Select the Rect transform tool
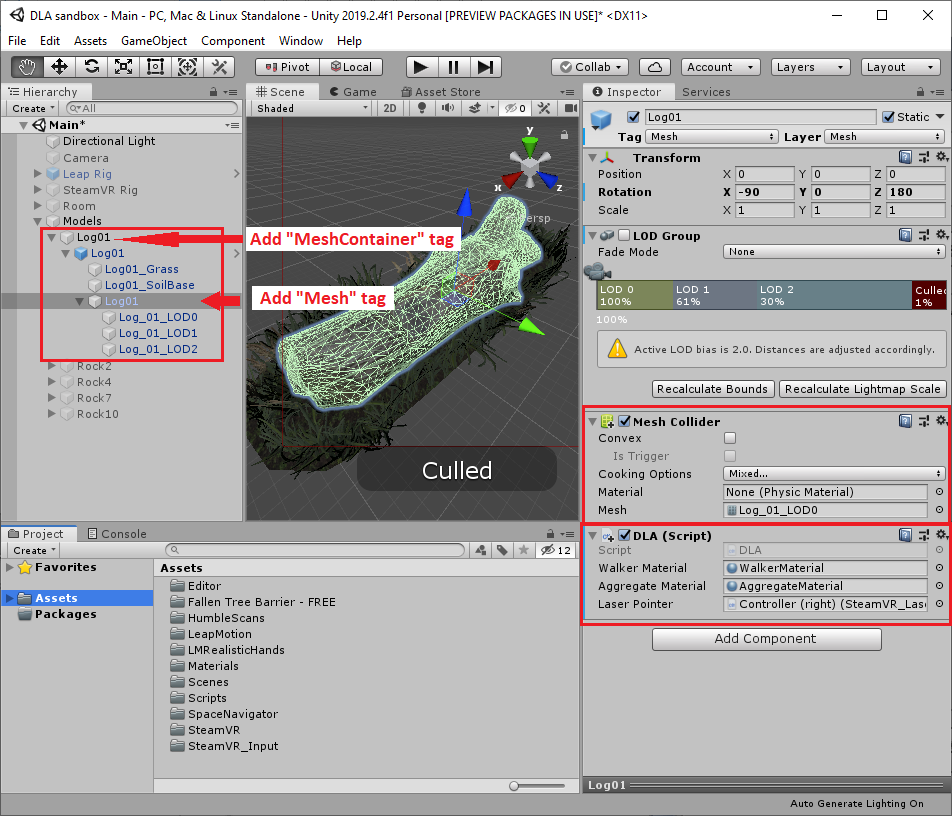The width and height of the screenshot is (952, 816). click(155, 67)
